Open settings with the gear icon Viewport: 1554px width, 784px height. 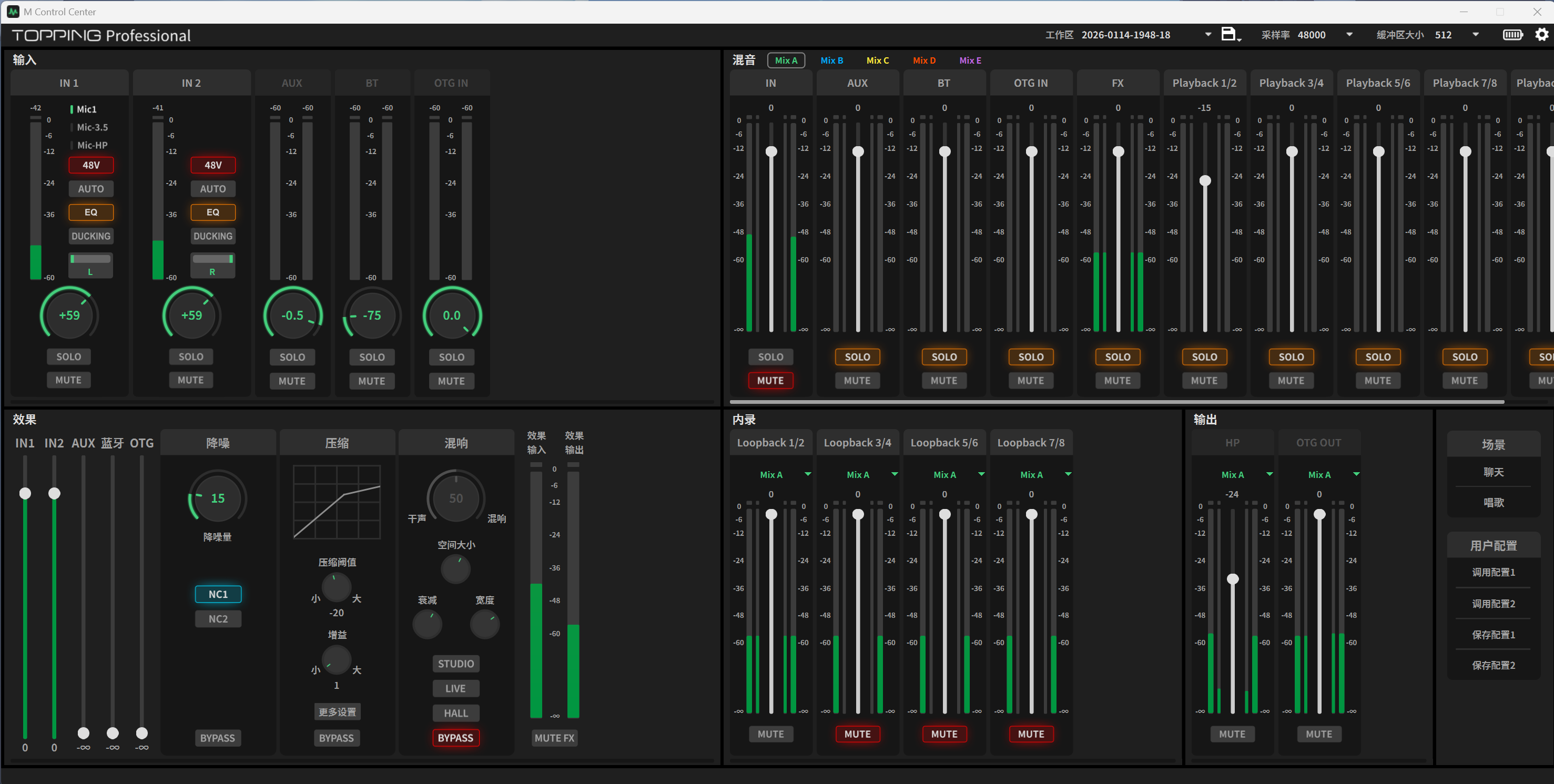click(x=1541, y=34)
